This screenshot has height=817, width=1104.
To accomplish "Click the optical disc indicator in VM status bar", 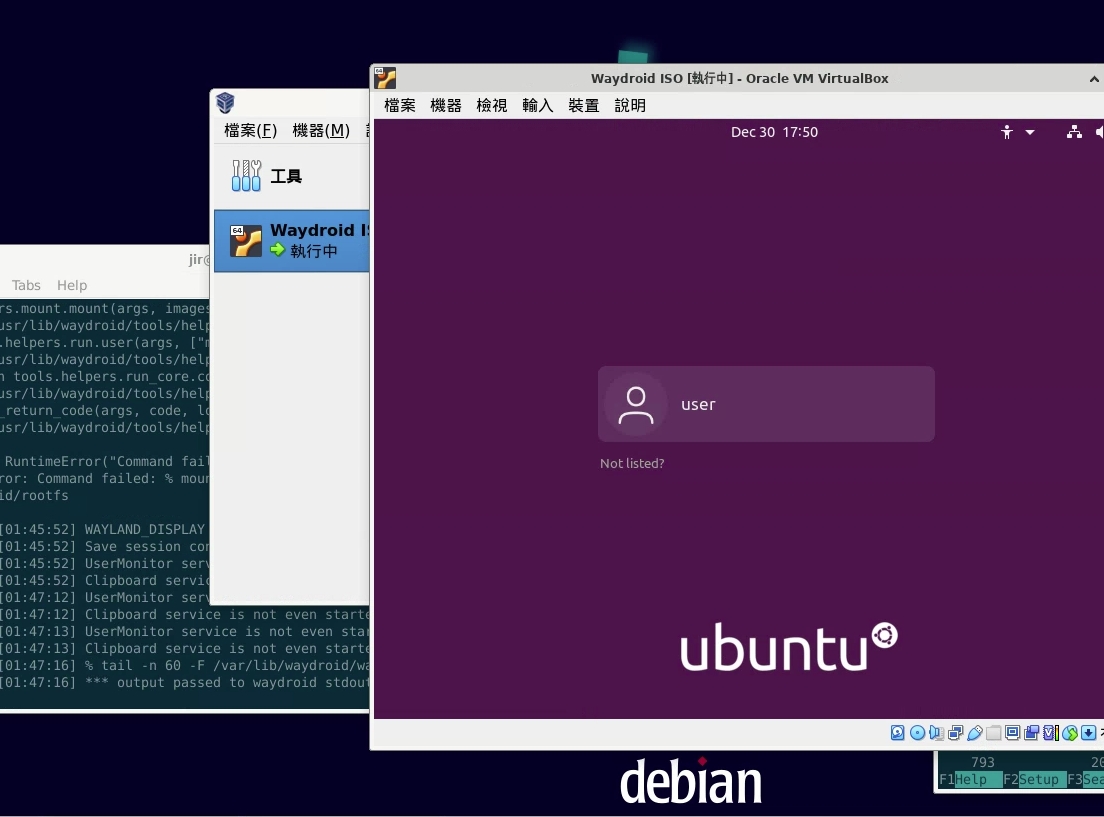I will click(x=917, y=733).
